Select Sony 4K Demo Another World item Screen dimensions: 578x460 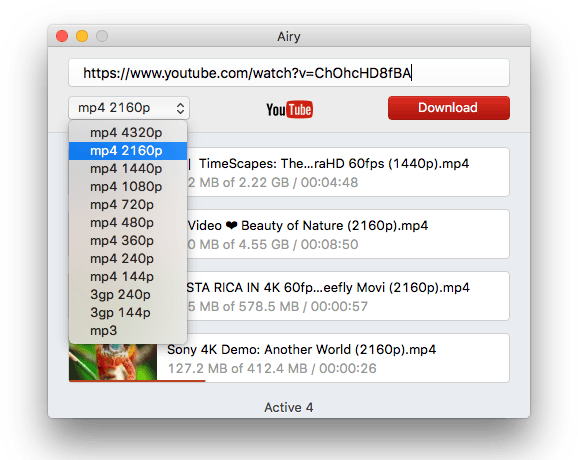[289, 358]
